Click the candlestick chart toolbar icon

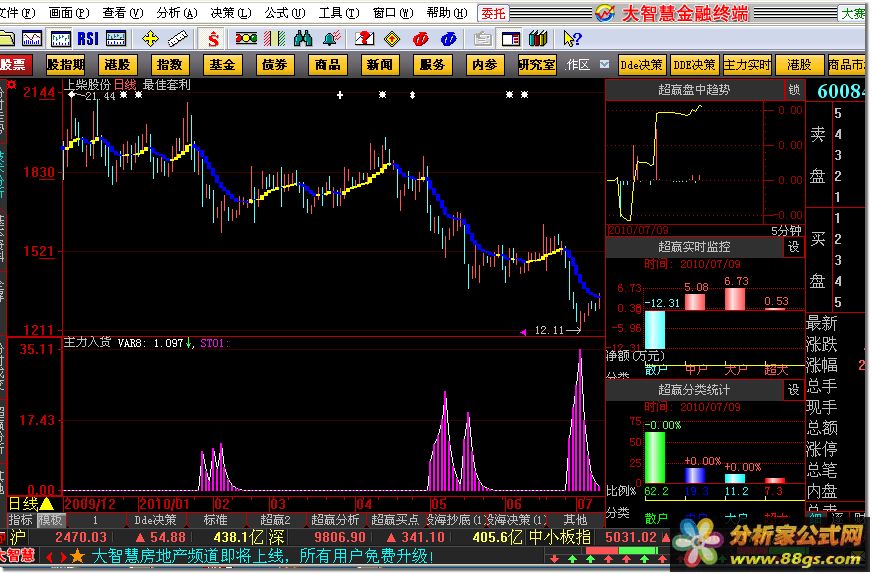pyautogui.click(x=60, y=38)
